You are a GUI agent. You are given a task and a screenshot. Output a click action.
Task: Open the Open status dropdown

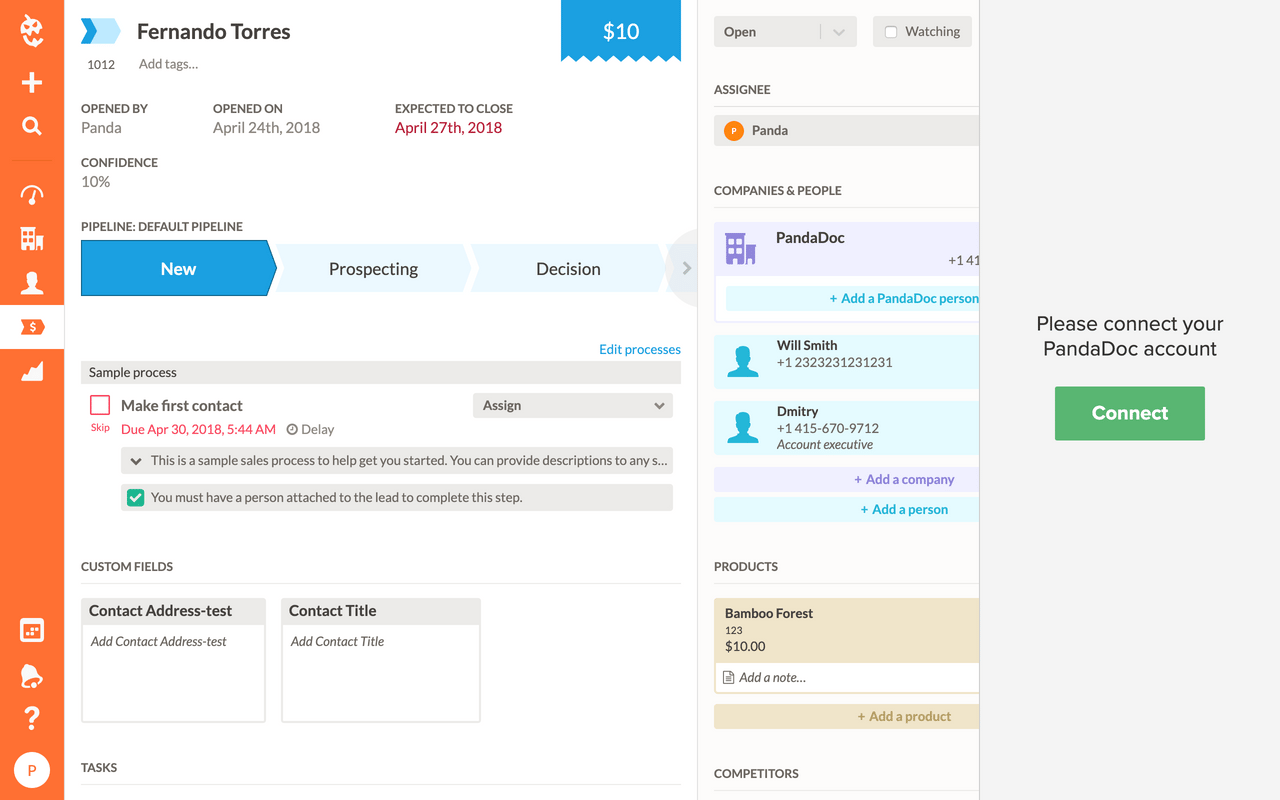785,32
